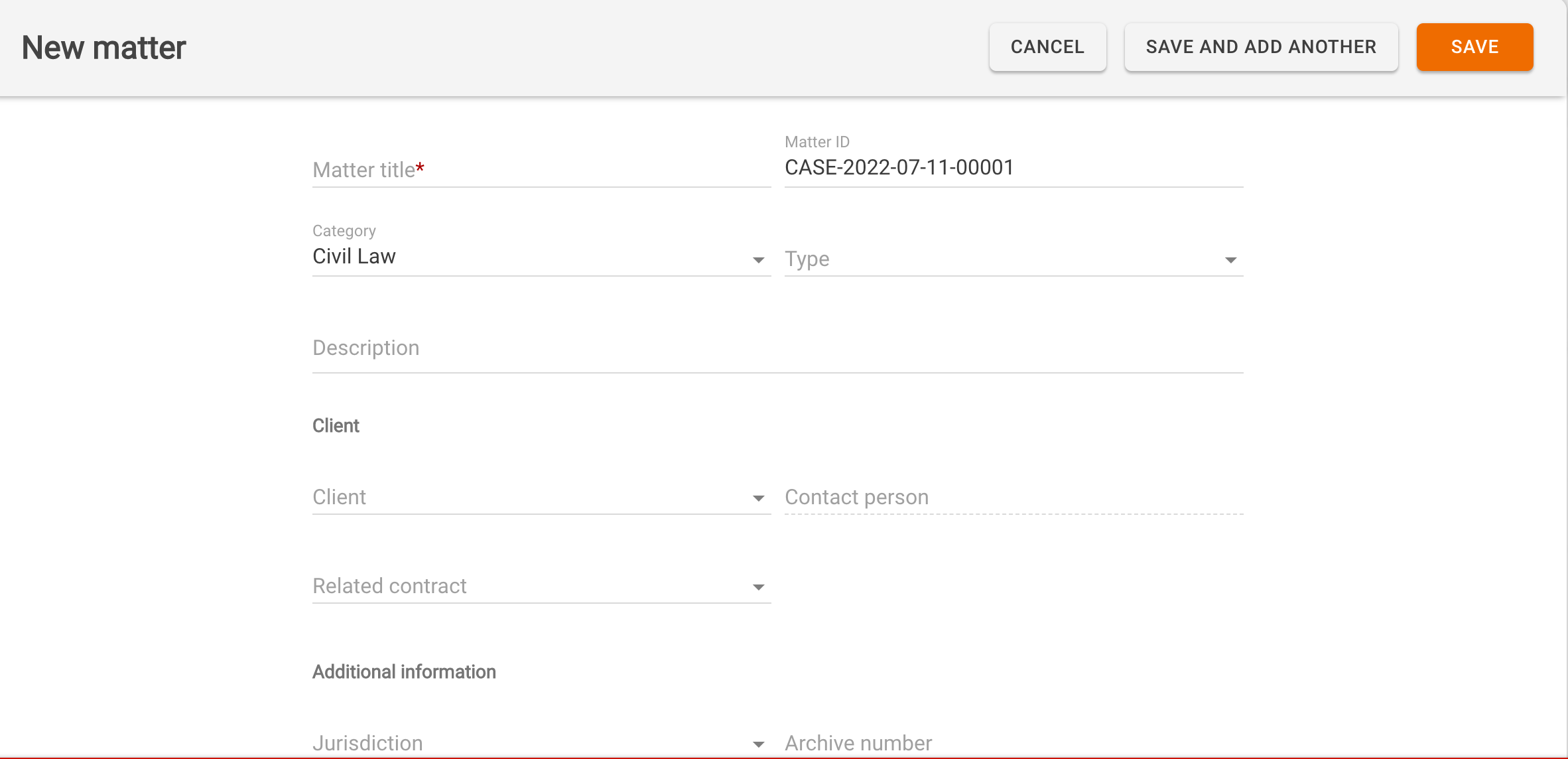Click the 'New matter' page heading
Image resolution: width=1568 pixels, height=759 pixels.
coord(104,48)
